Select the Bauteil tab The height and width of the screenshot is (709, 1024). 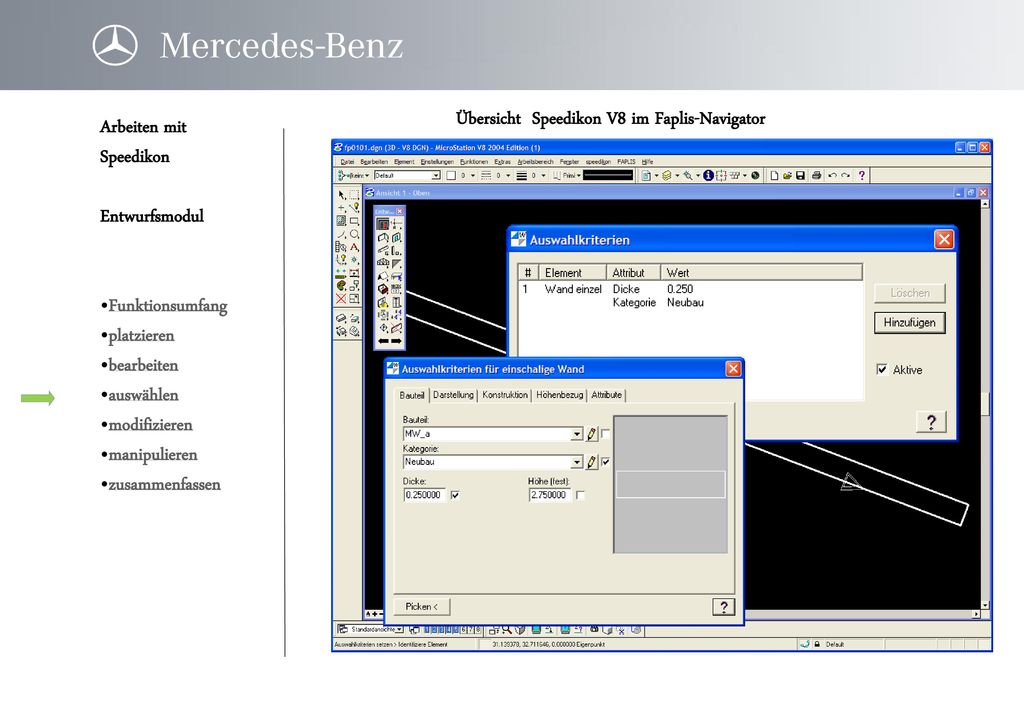pyautogui.click(x=411, y=396)
